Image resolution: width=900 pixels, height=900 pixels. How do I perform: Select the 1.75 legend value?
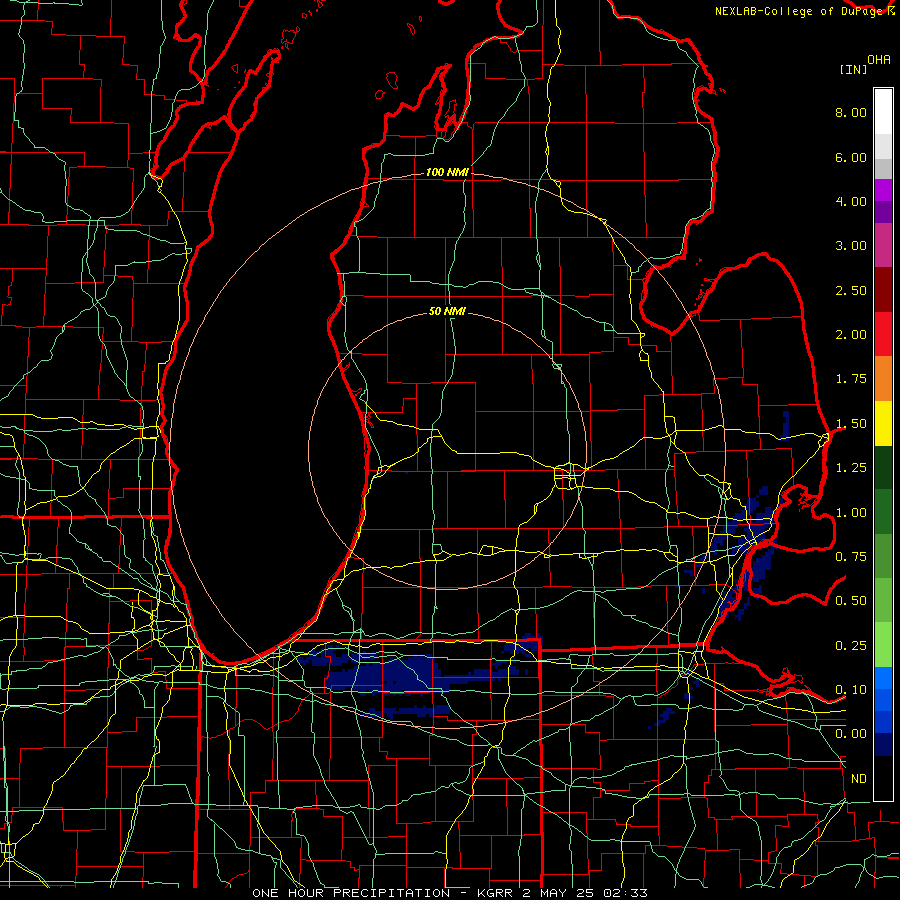coord(851,379)
